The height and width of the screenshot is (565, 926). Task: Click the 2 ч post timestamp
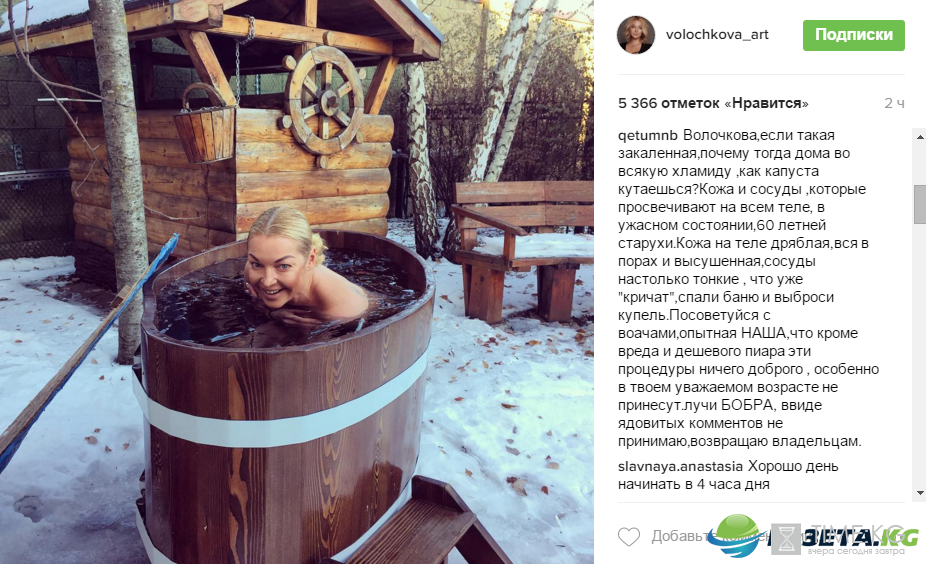(x=894, y=103)
